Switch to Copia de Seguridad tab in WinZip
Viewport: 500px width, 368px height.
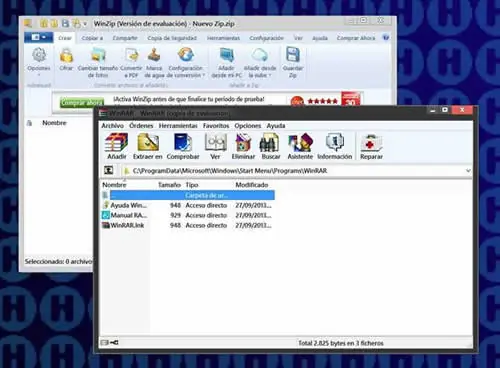[172, 38]
